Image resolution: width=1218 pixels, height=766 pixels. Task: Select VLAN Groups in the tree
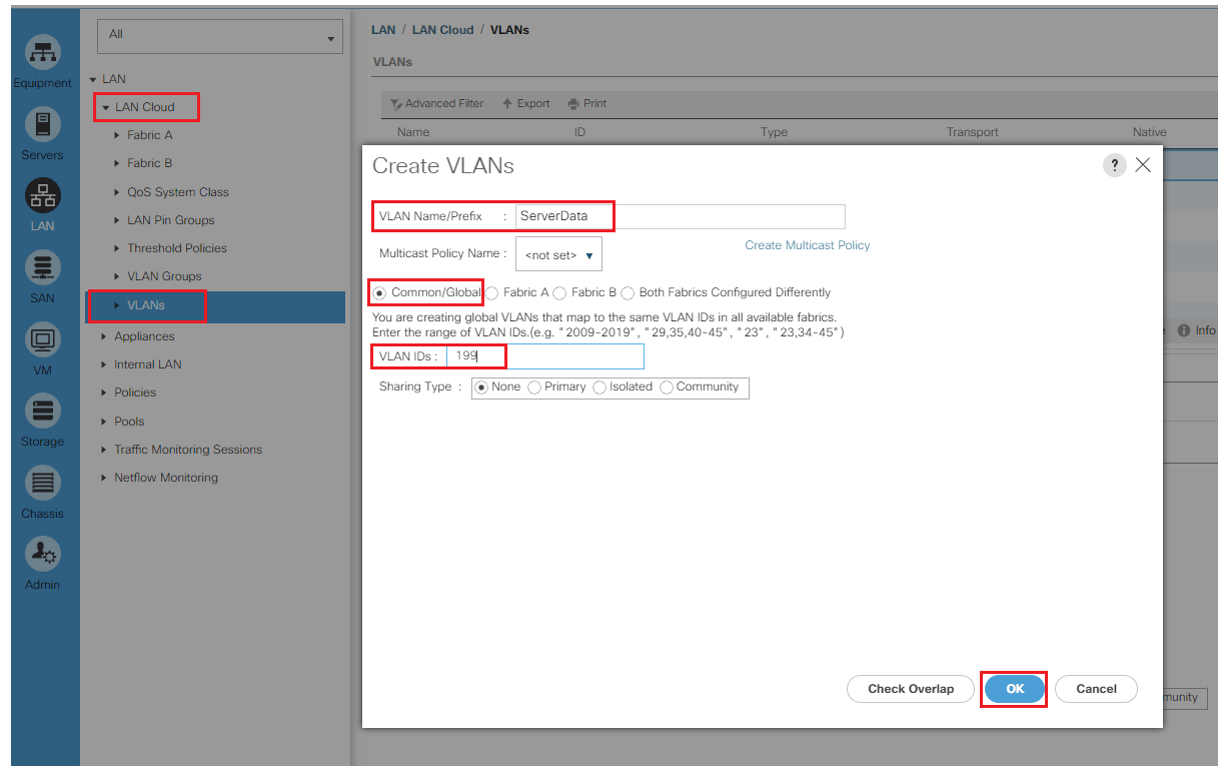coord(164,276)
